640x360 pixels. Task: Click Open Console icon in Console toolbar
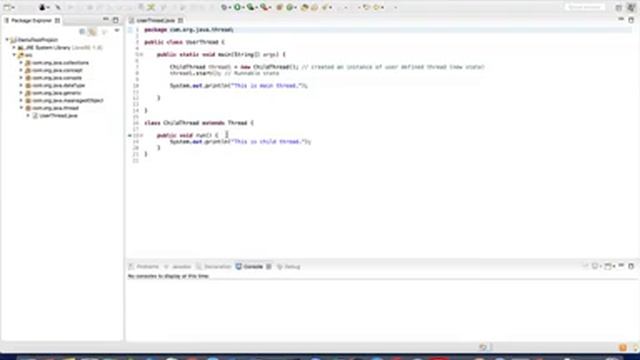[608, 266]
